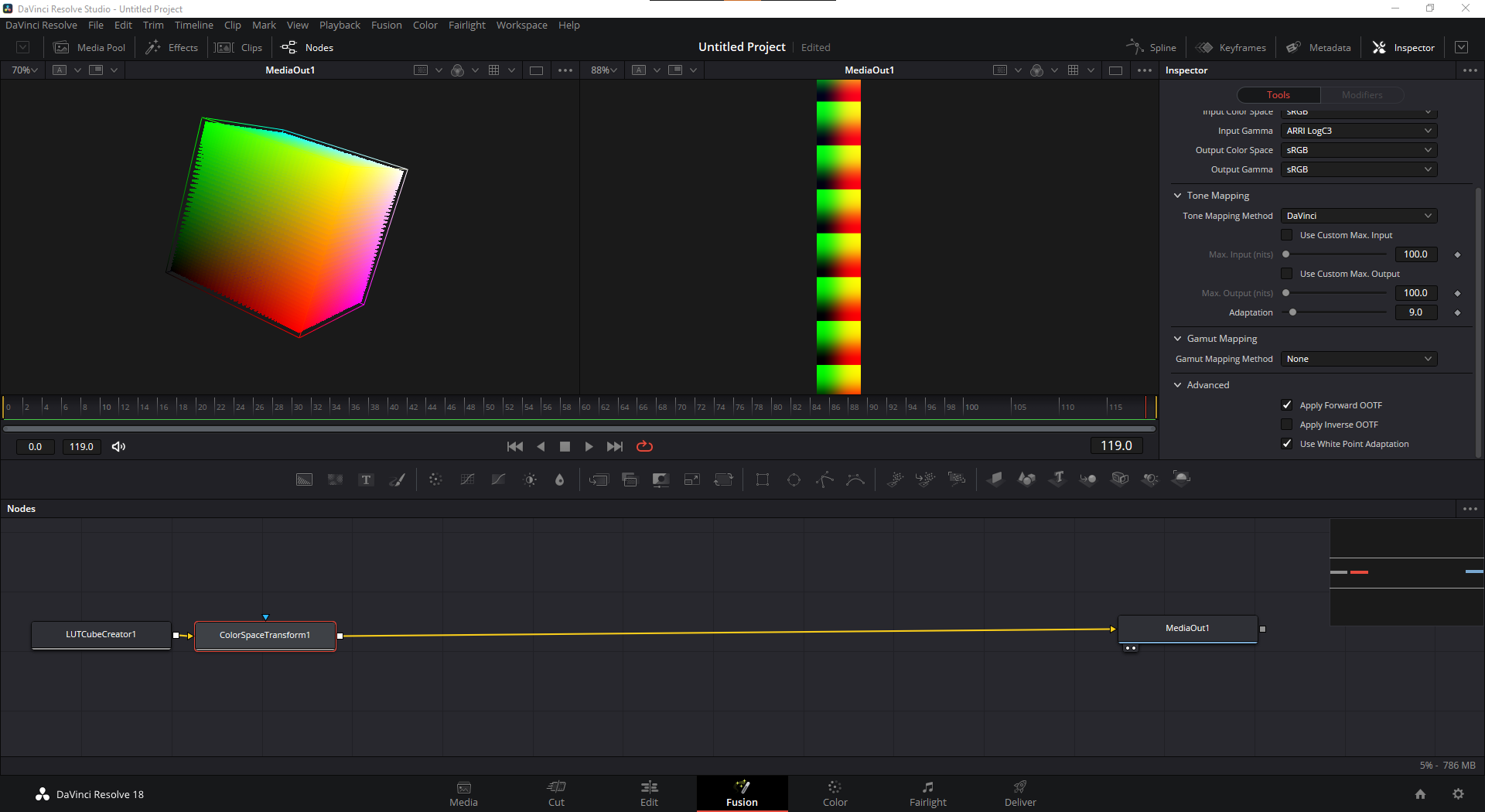This screenshot has width=1485, height=812.
Task: Collapse the Gamut Mapping section
Action: point(1178,339)
